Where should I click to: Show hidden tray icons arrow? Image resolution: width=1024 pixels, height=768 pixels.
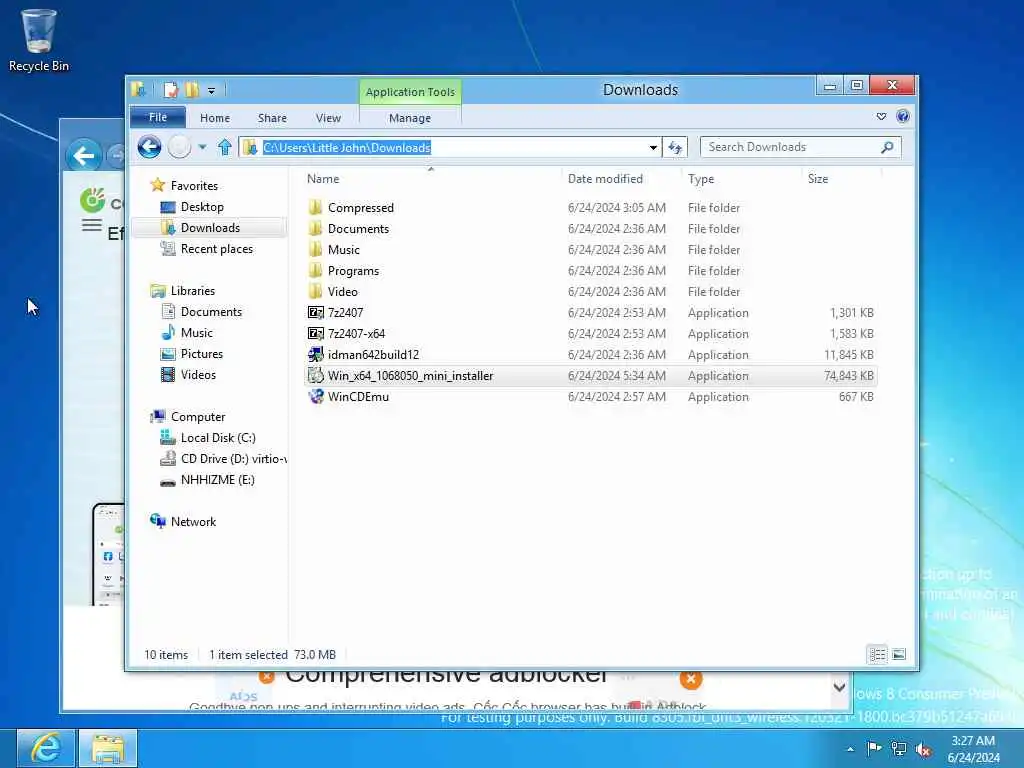coord(850,749)
